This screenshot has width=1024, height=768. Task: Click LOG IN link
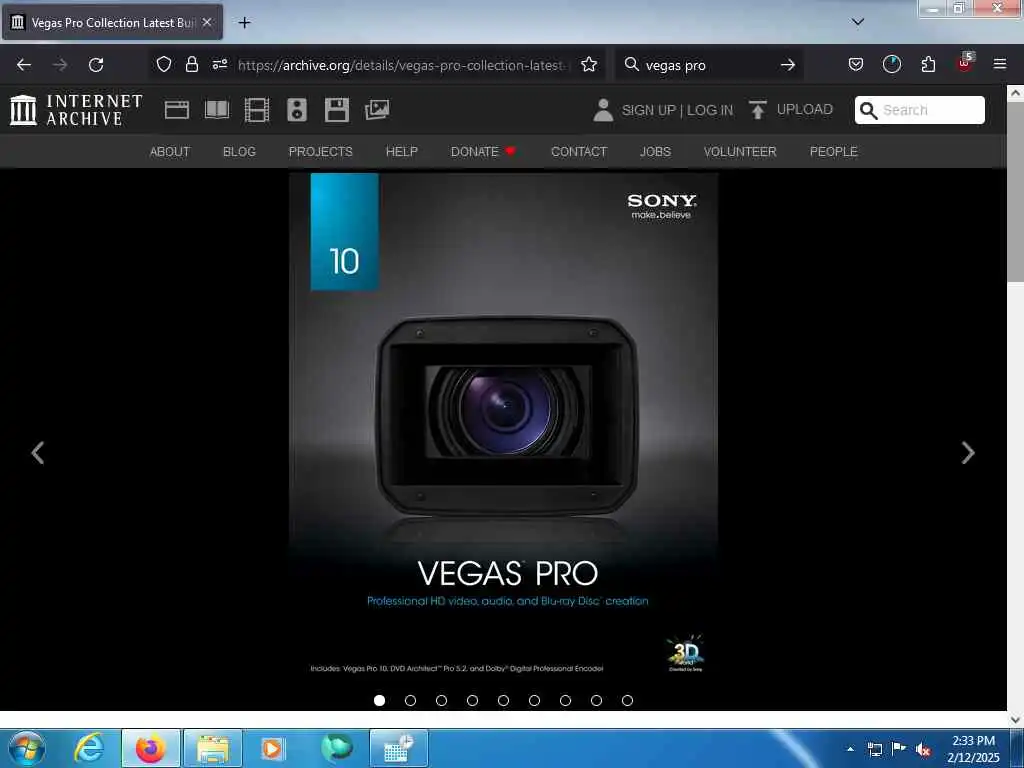pyautogui.click(x=709, y=110)
